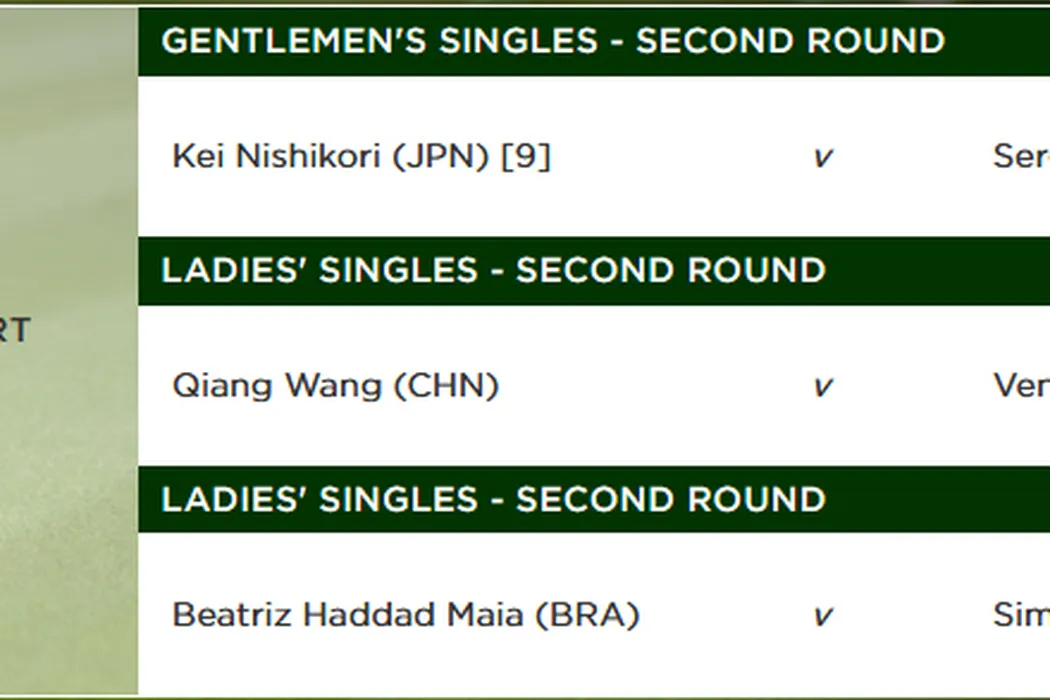Click the "v" separator in Haddad Maia's match

(822, 616)
